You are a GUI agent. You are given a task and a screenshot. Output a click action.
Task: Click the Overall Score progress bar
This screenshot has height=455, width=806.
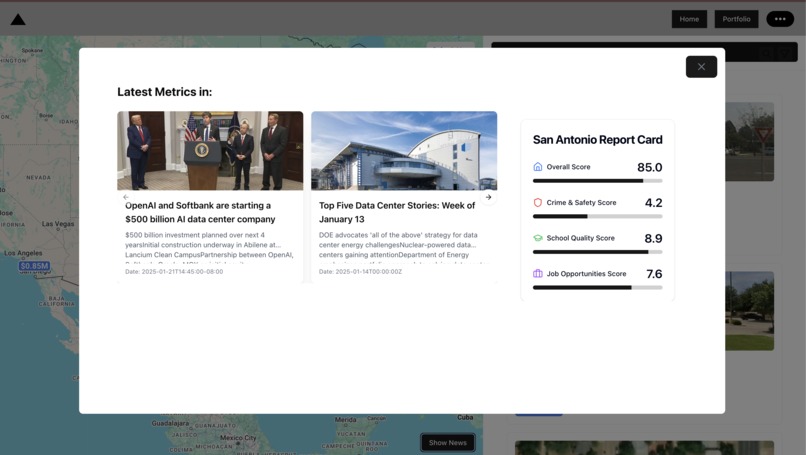tap(597, 181)
